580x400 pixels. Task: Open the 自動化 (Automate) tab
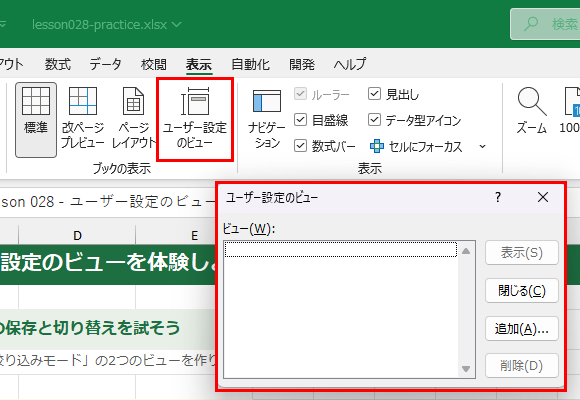click(250, 64)
